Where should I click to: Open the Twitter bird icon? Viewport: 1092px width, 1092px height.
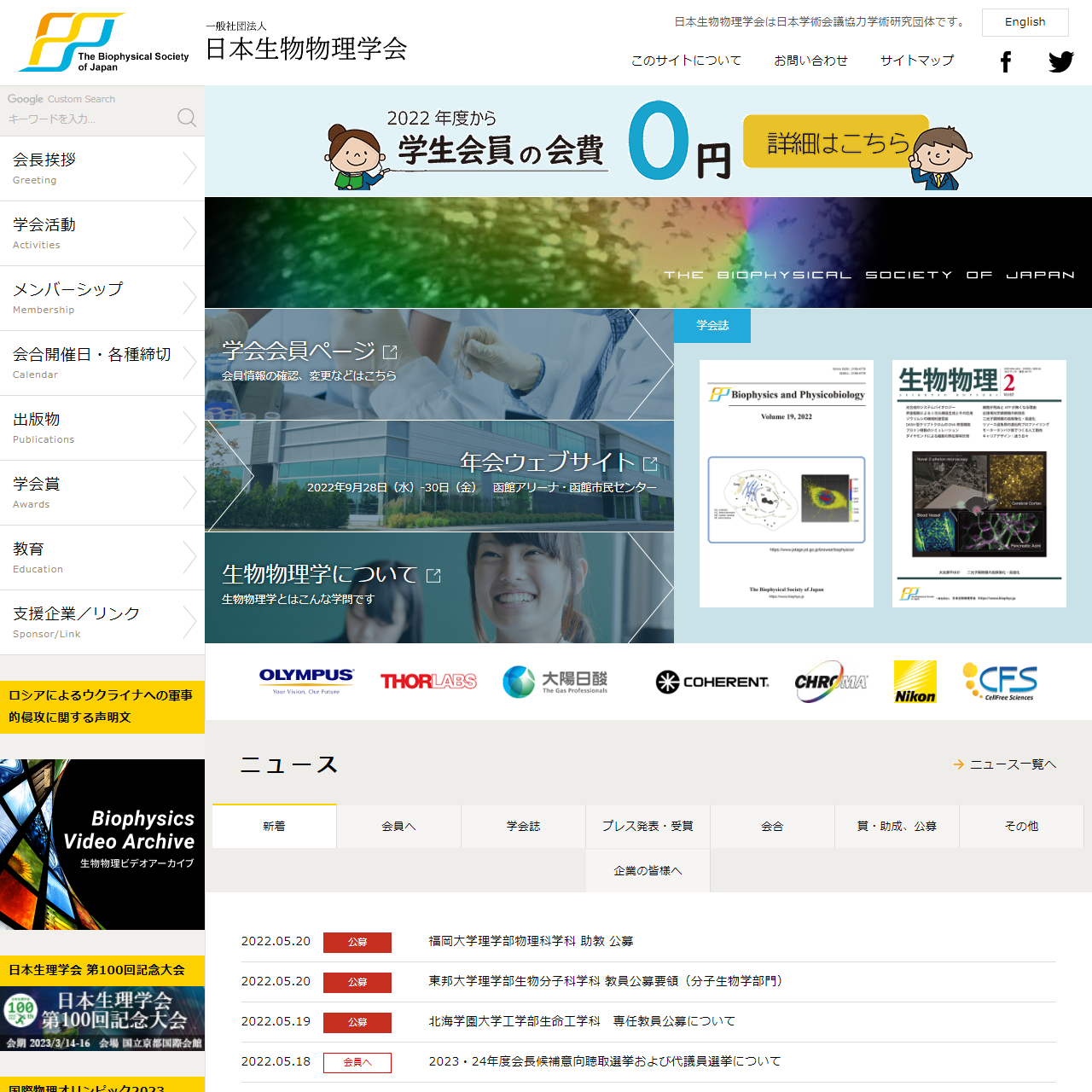1060,61
